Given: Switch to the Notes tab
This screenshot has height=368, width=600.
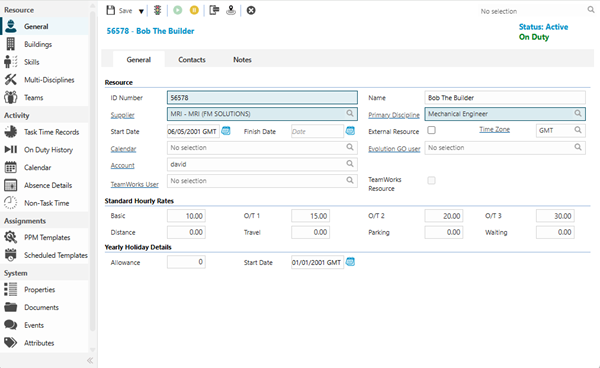Looking at the screenshot, I should [x=242, y=60].
